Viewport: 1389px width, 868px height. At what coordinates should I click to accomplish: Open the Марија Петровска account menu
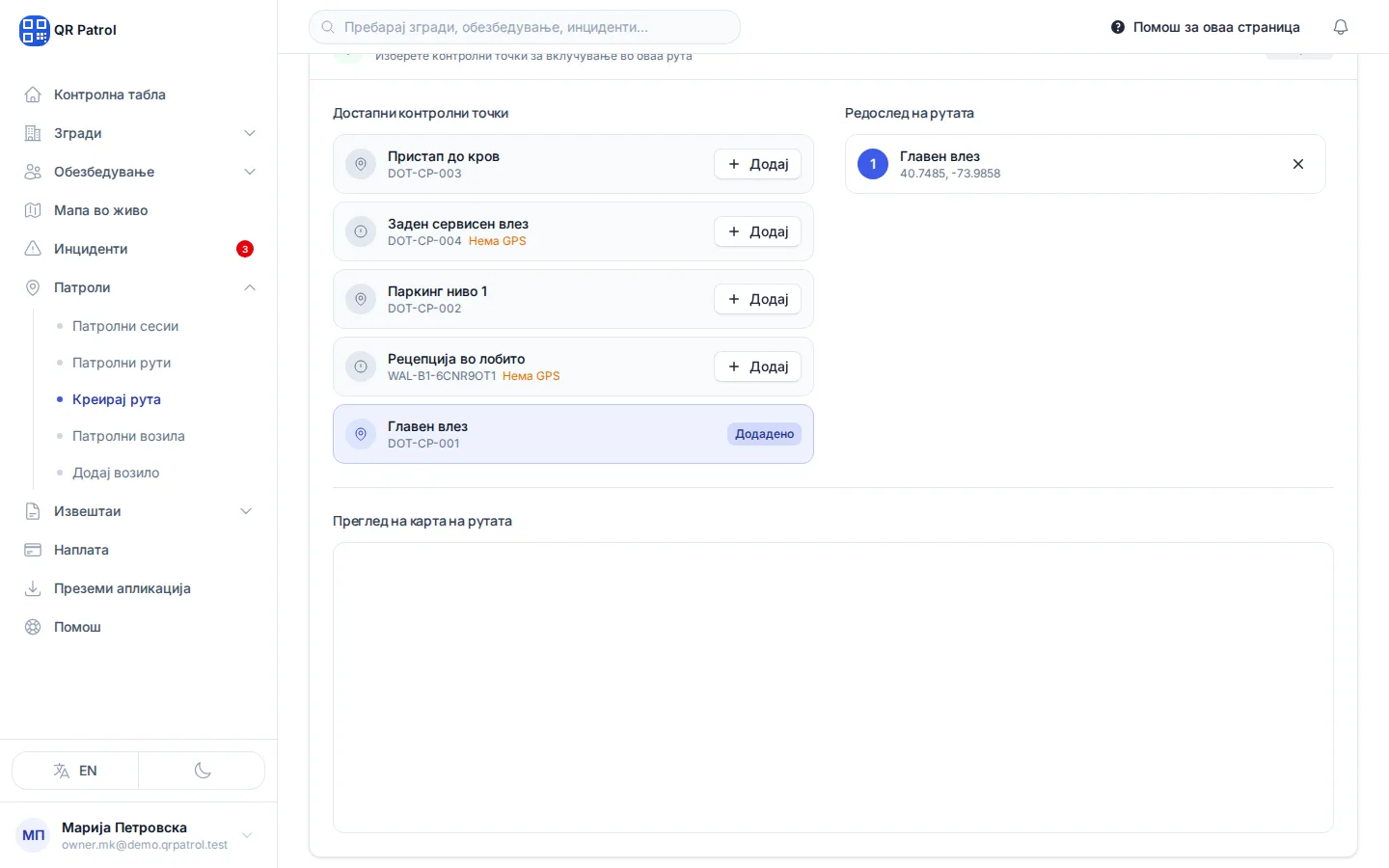pyautogui.click(x=139, y=835)
